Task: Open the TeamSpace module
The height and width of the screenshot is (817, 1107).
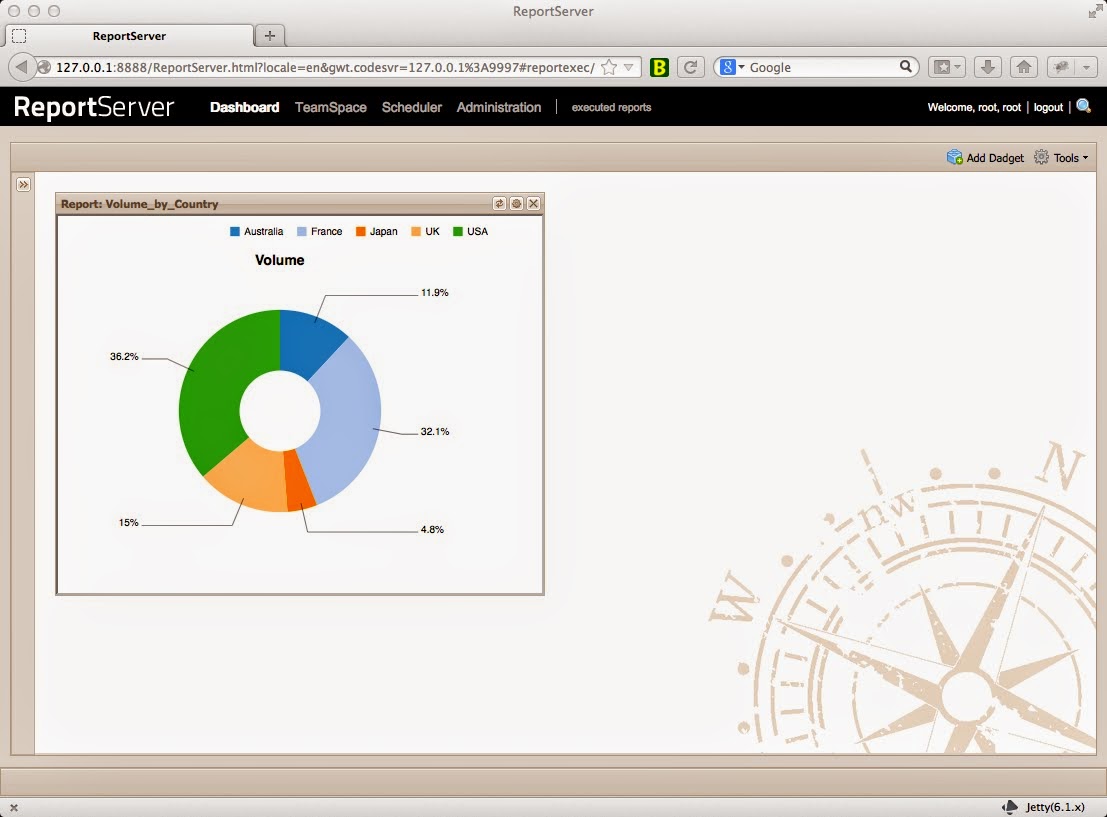Action: click(330, 107)
